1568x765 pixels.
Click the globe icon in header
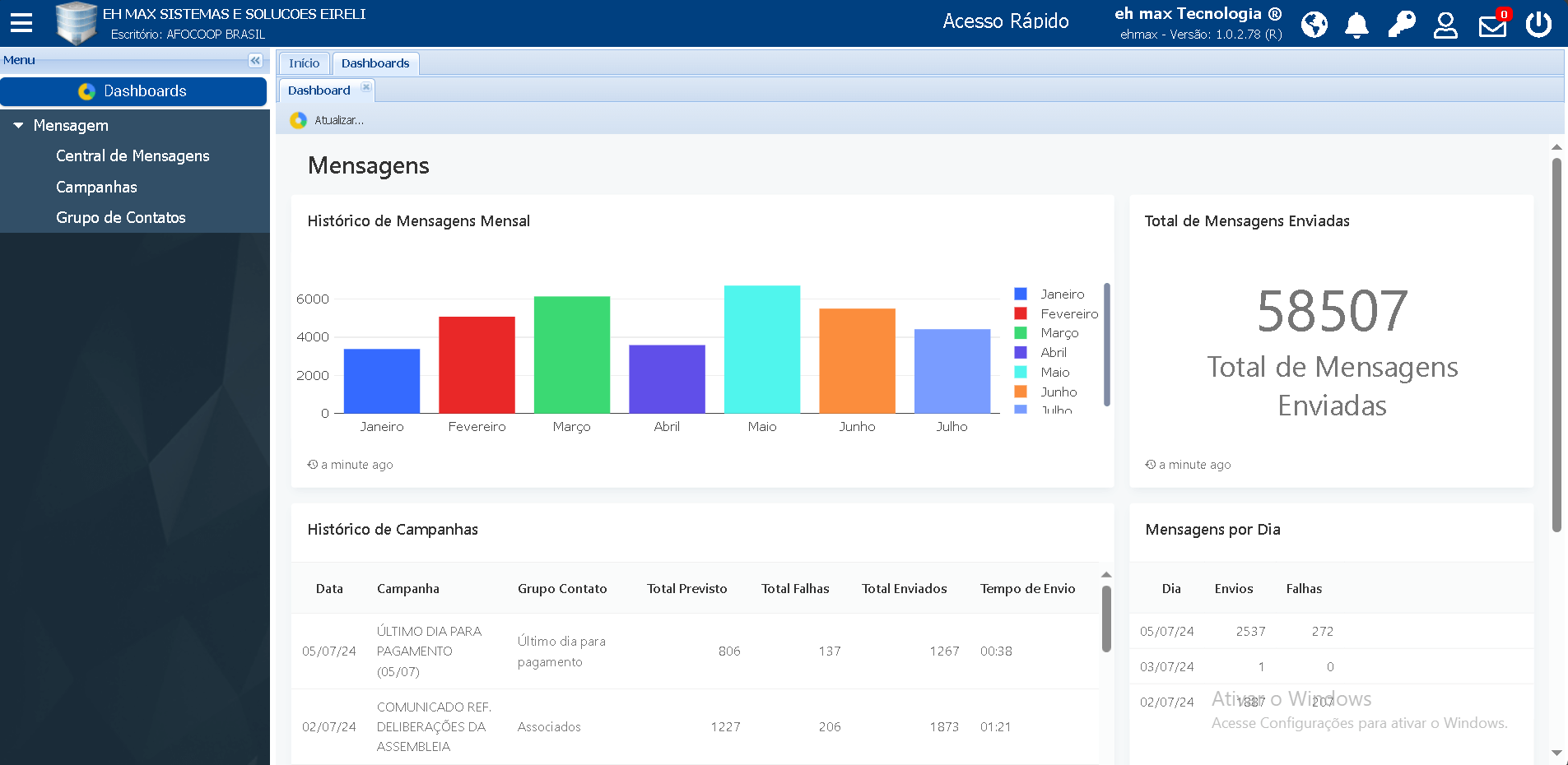(x=1314, y=25)
